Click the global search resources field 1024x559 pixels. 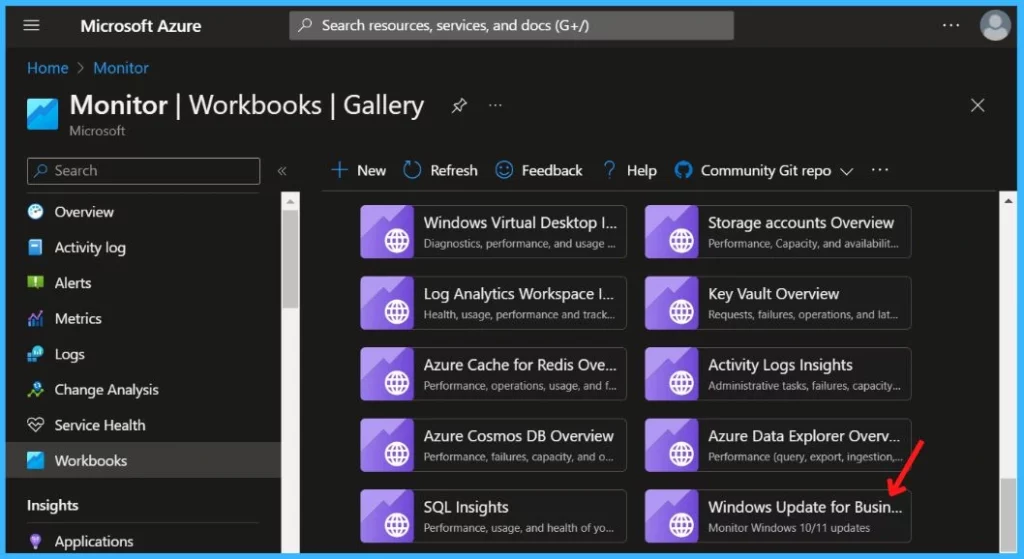[511, 25]
